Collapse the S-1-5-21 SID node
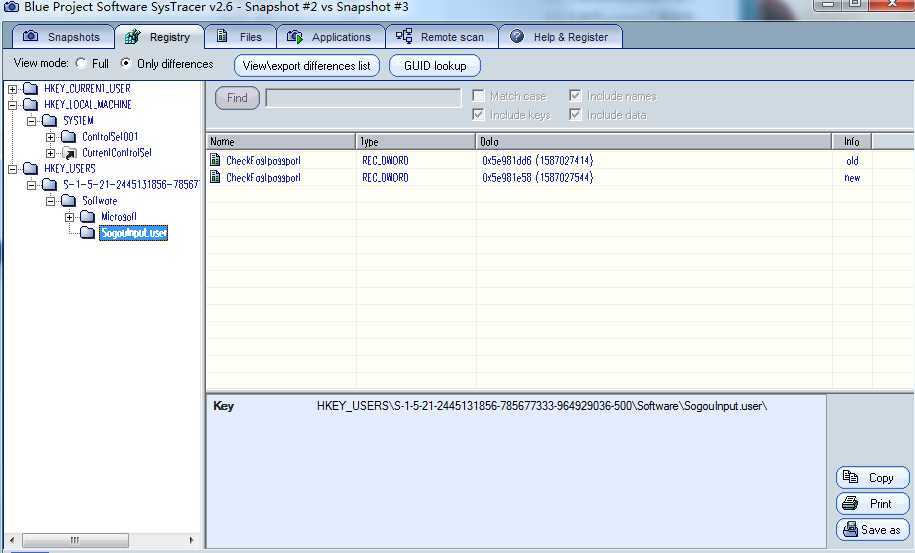Viewport: 915px width, 553px height. (32, 186)
